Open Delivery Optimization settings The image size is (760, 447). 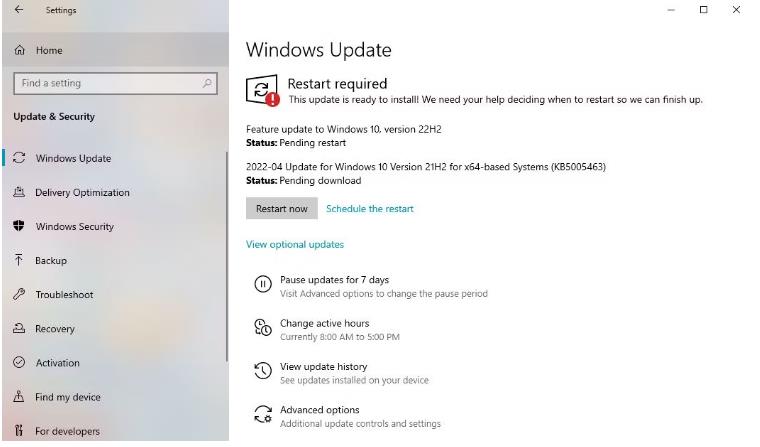click(x=115, y=192)
